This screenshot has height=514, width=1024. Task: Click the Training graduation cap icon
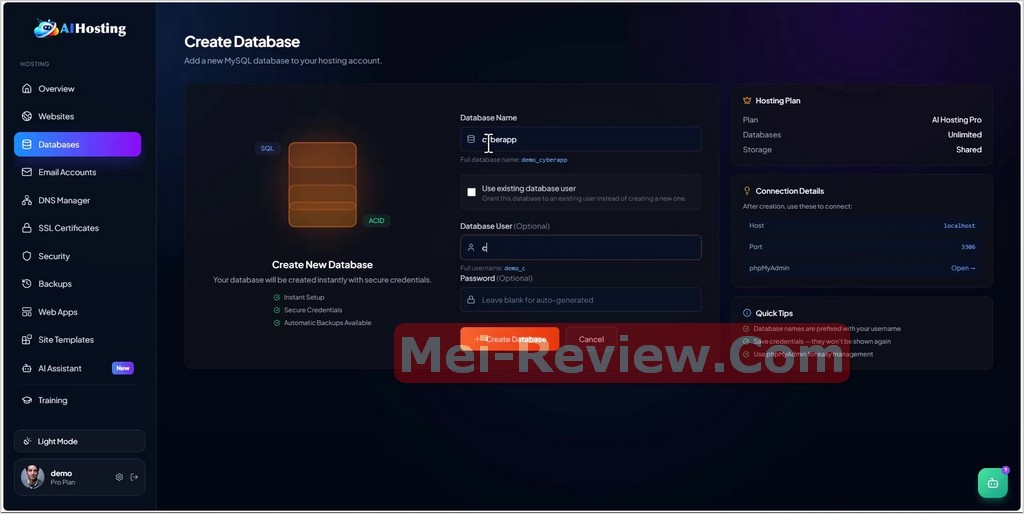27,400
